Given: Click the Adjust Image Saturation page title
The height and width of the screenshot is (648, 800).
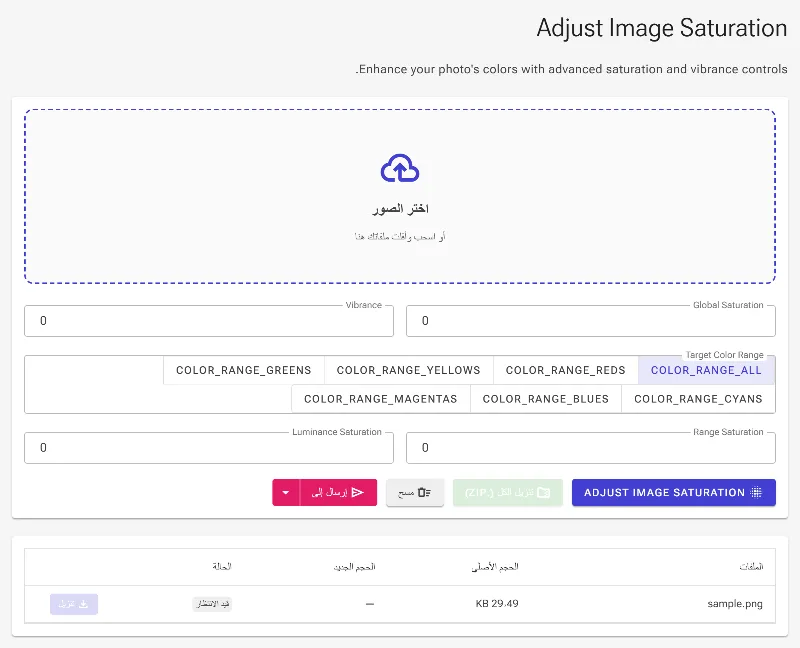Looking at the screenshot, I should click(662, 28).
